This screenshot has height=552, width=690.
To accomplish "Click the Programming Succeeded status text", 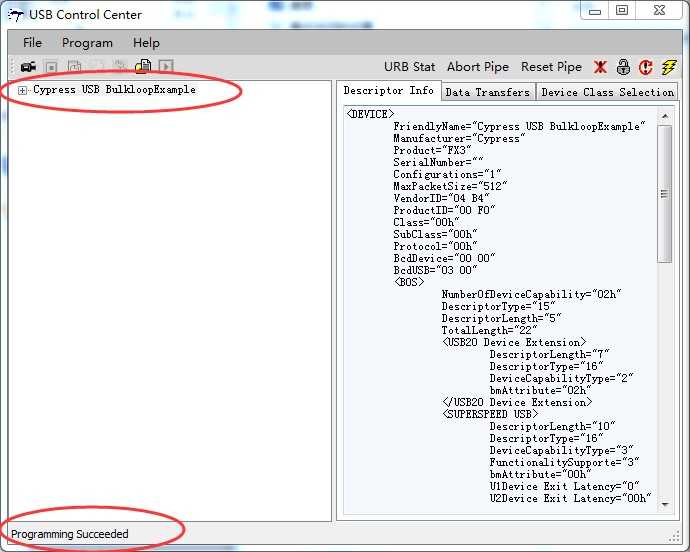I will (70, 534).
